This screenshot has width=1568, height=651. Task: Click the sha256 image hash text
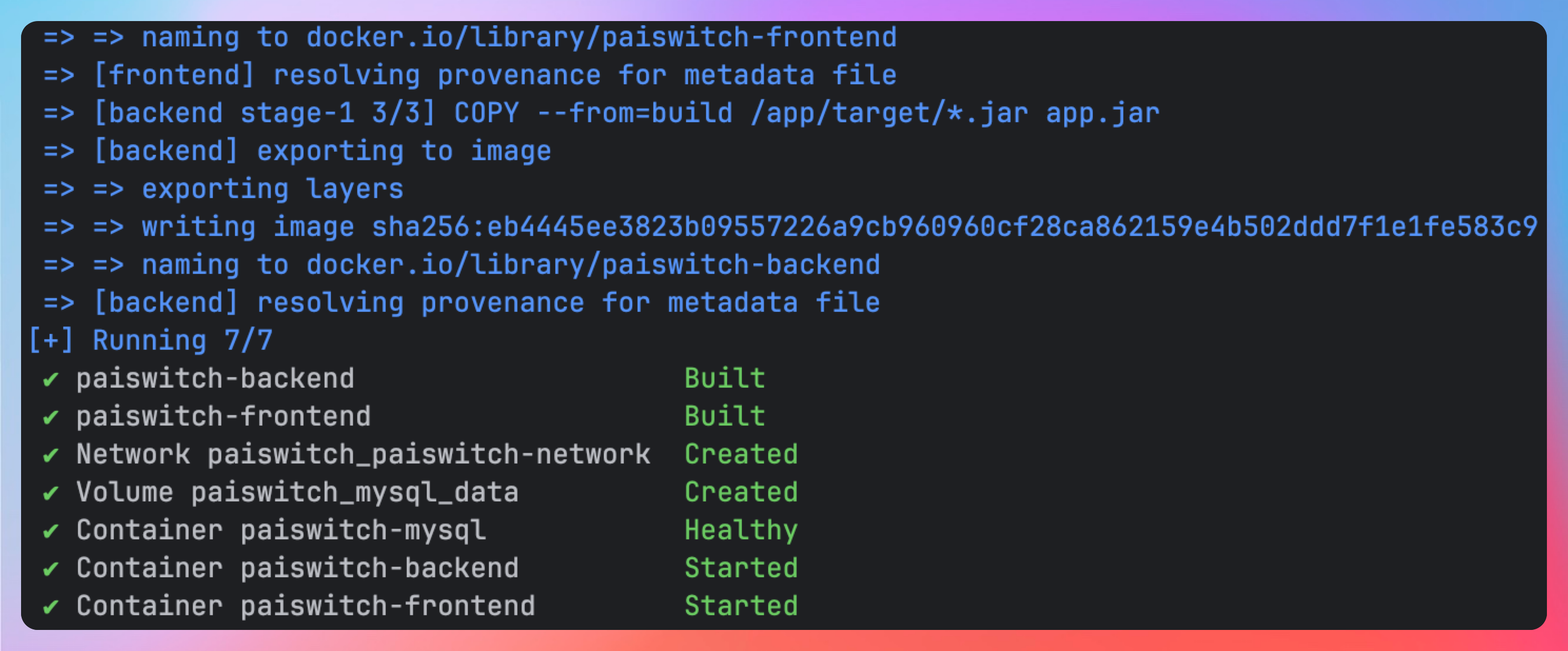pyautogui.click(x=954, y=227)
